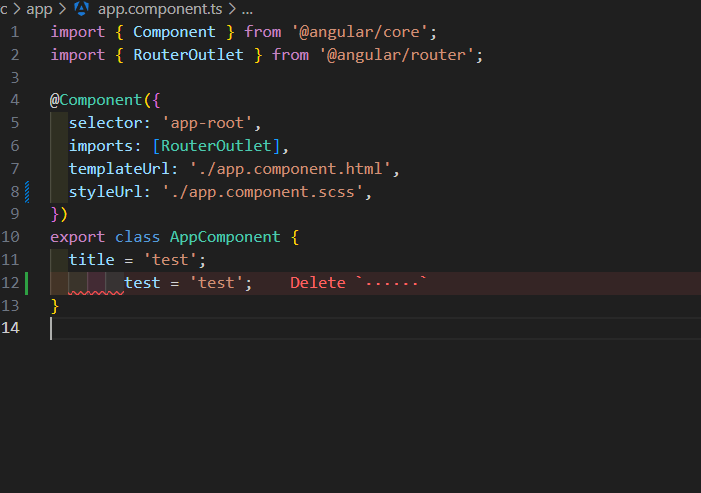Click the 'test' variable name on line 12
Screen dimensions: 701x493
[142, 282]
